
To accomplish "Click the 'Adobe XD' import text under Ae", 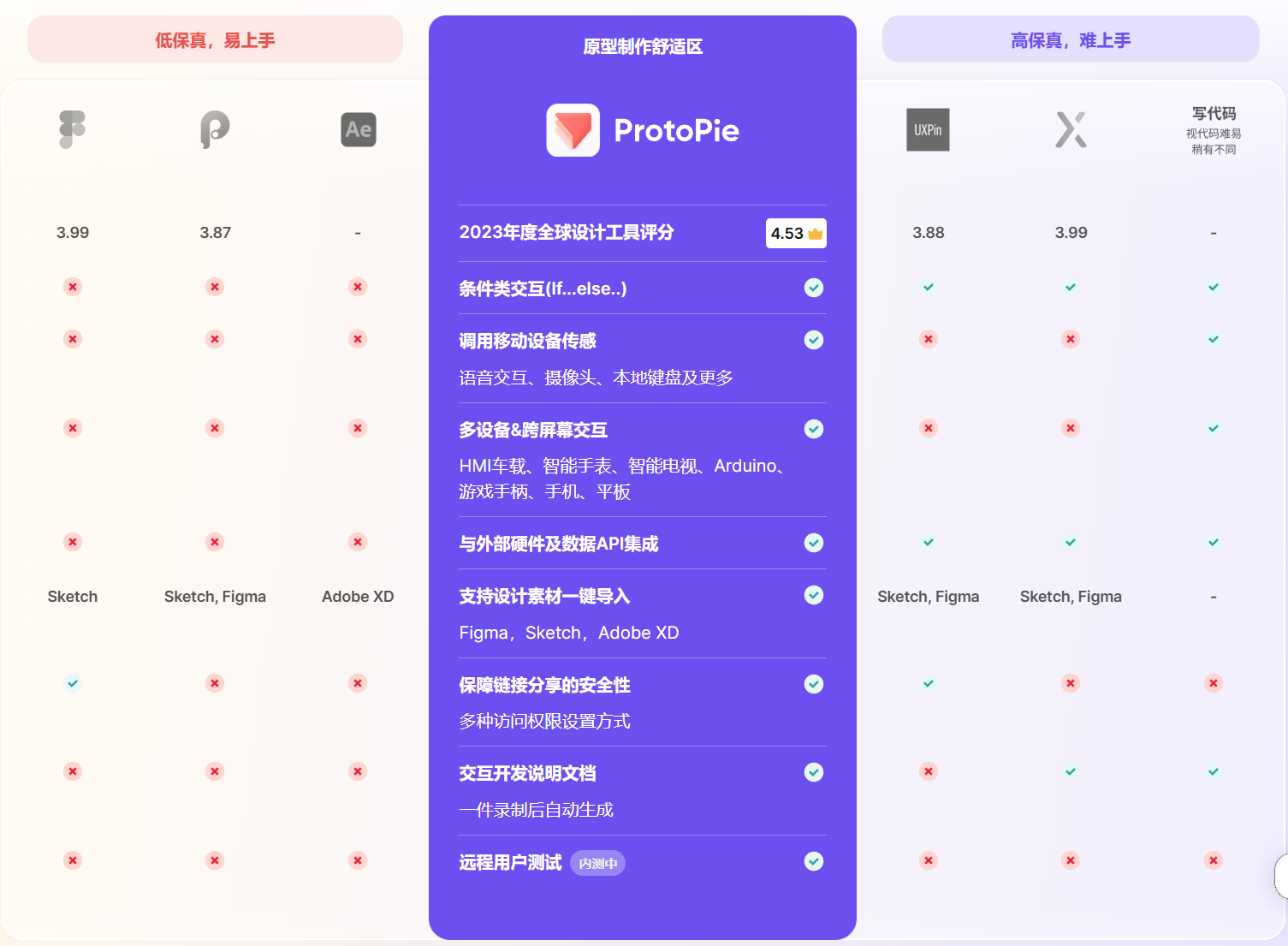I will tap(358, 597).
